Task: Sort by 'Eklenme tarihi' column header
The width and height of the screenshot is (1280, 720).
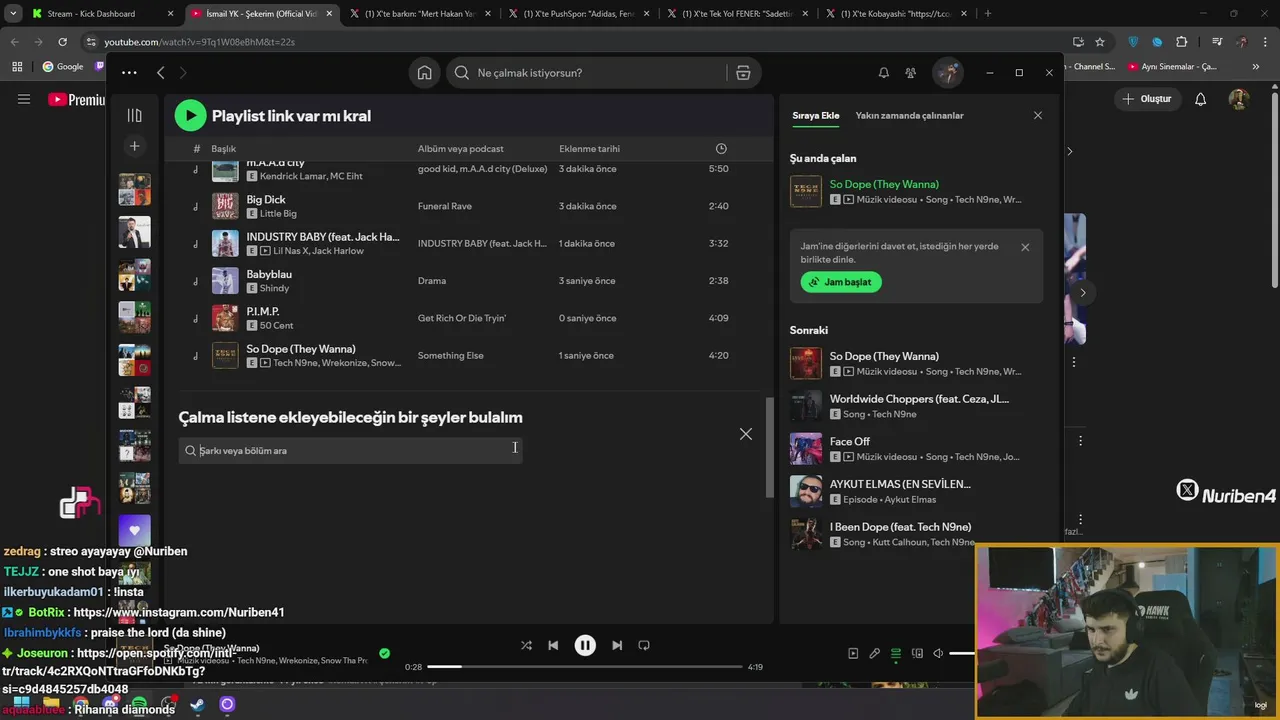Action: pos(589,149)
